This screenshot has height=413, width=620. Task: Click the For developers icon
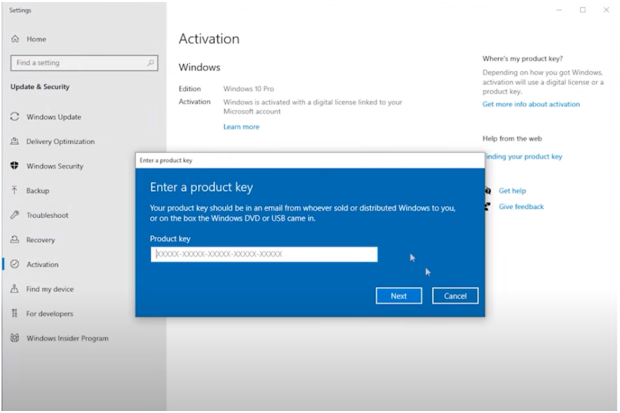point(15,313)
